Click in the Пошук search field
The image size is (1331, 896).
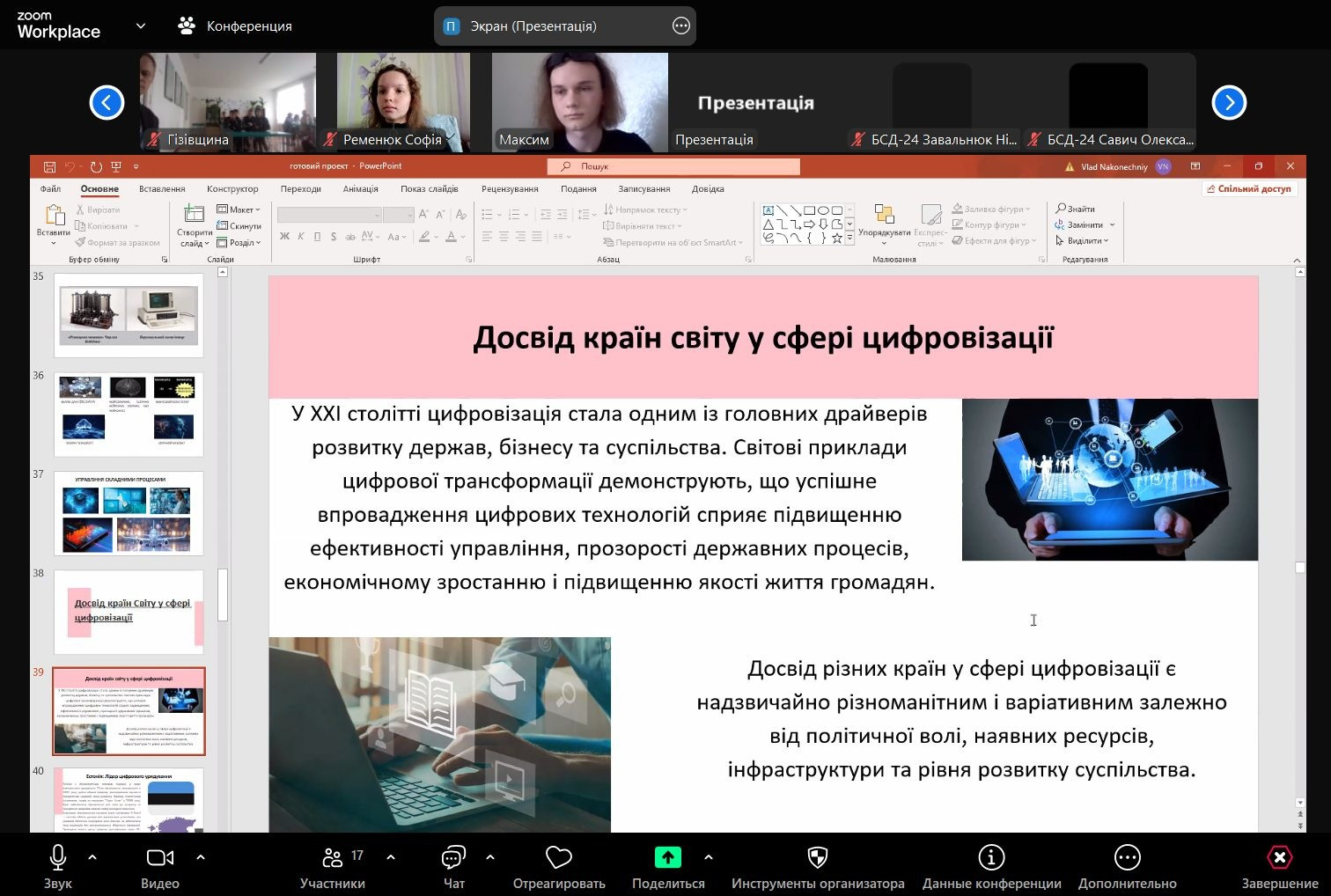(673, 166)
